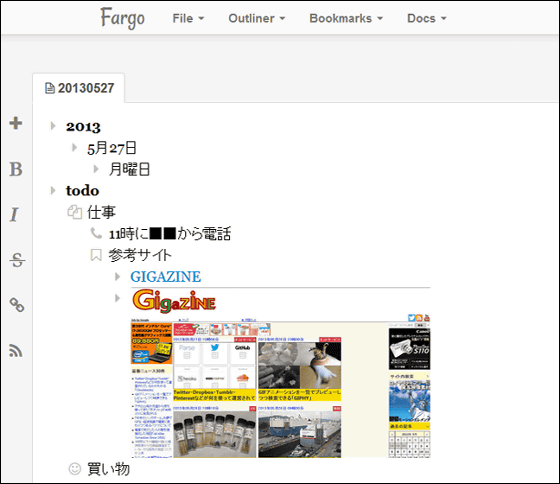
Task: Select the 20130527 tab
Action: tap(79, 88)
